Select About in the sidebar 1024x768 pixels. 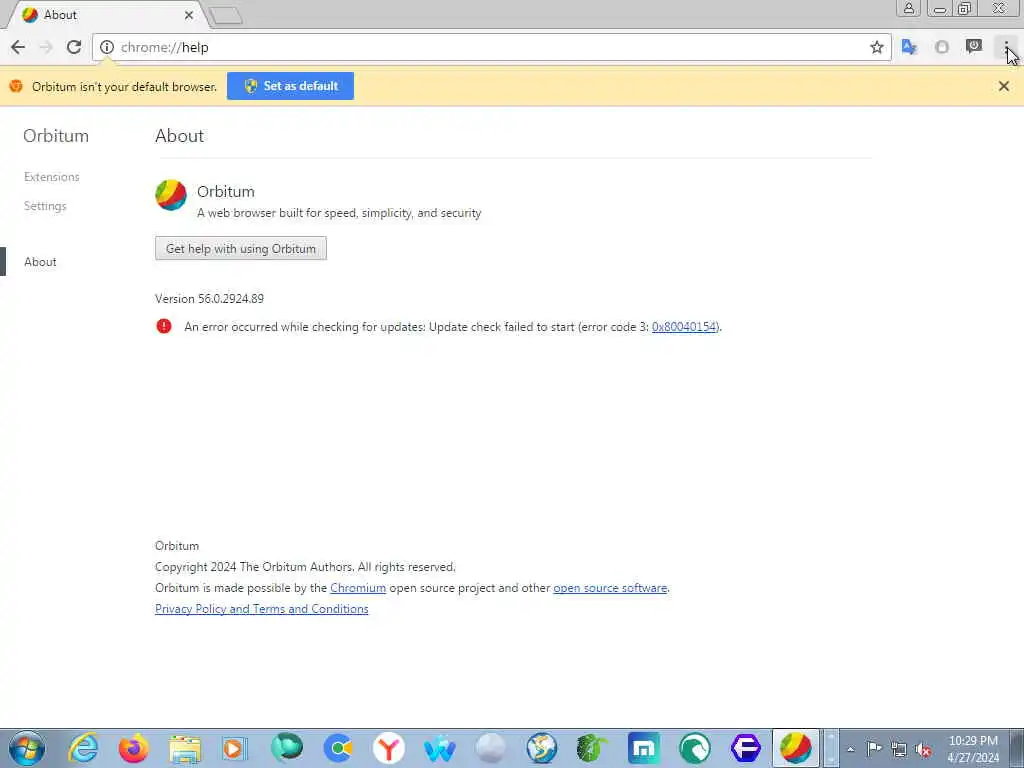[x=40, y=262]
